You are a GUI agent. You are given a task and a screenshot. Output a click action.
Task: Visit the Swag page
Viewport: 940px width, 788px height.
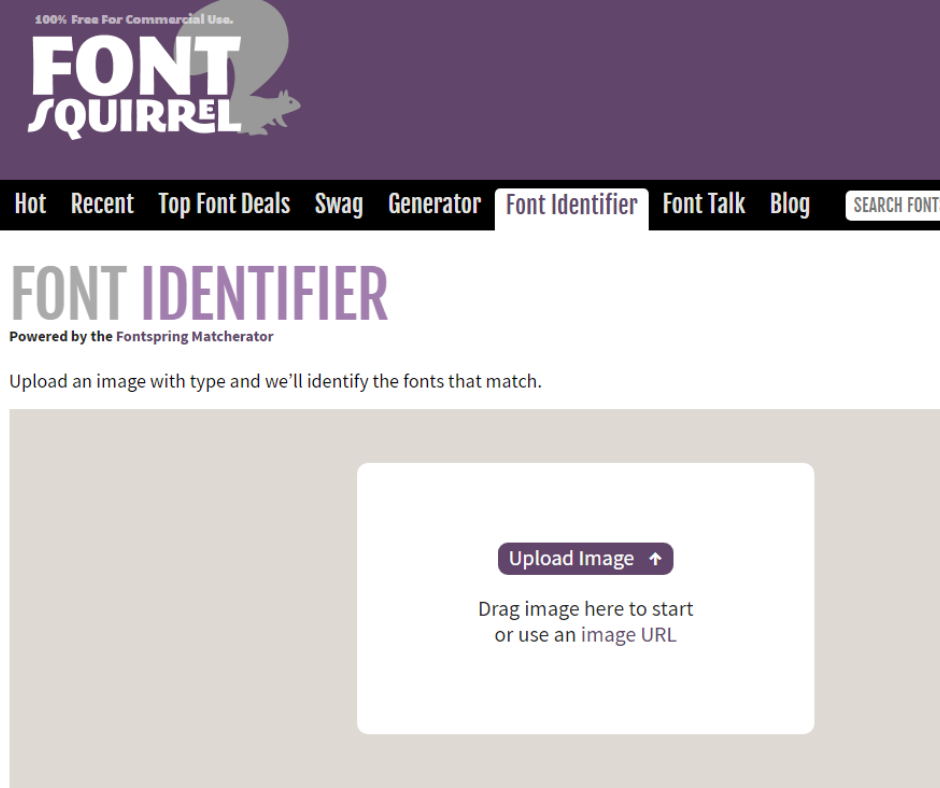[x=339, y=204]
